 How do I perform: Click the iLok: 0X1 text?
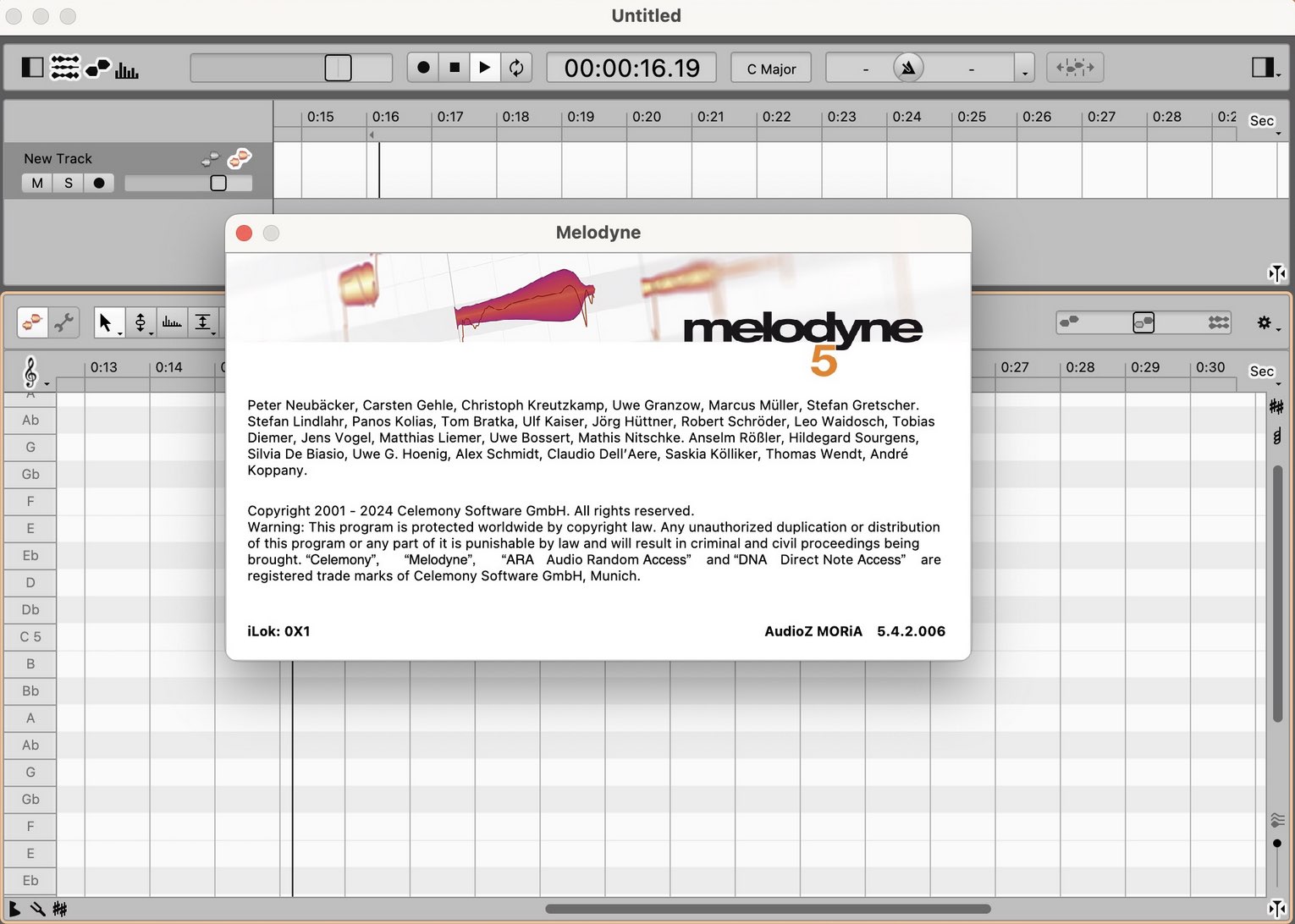278,631
